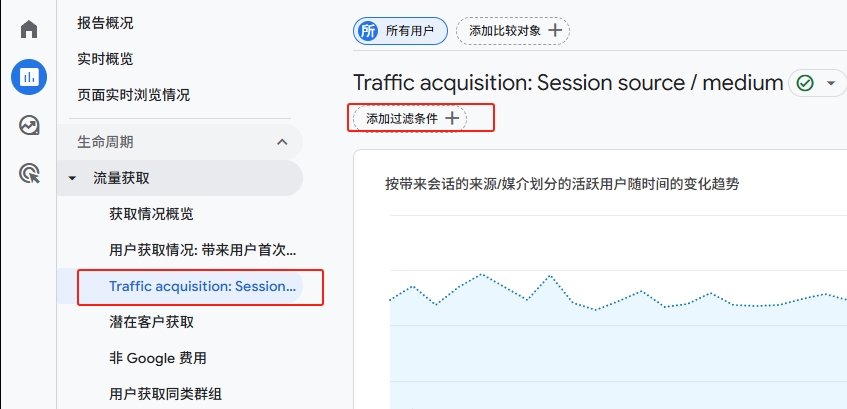
Task: Click the plus icon in 添加过滤条件
Action: pos(452,118)
